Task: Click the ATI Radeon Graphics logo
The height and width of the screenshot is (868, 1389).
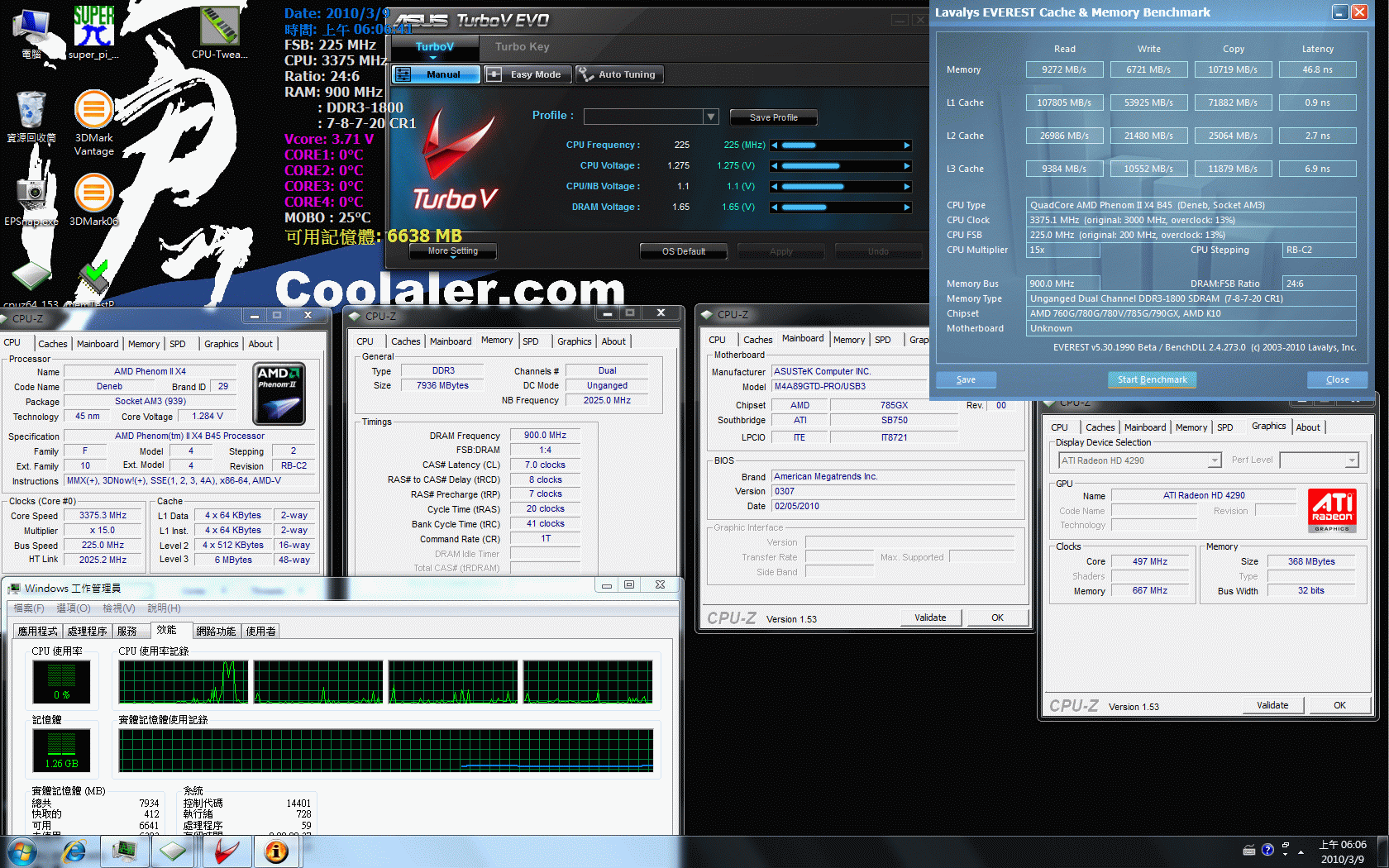Action: (1332, 510)
